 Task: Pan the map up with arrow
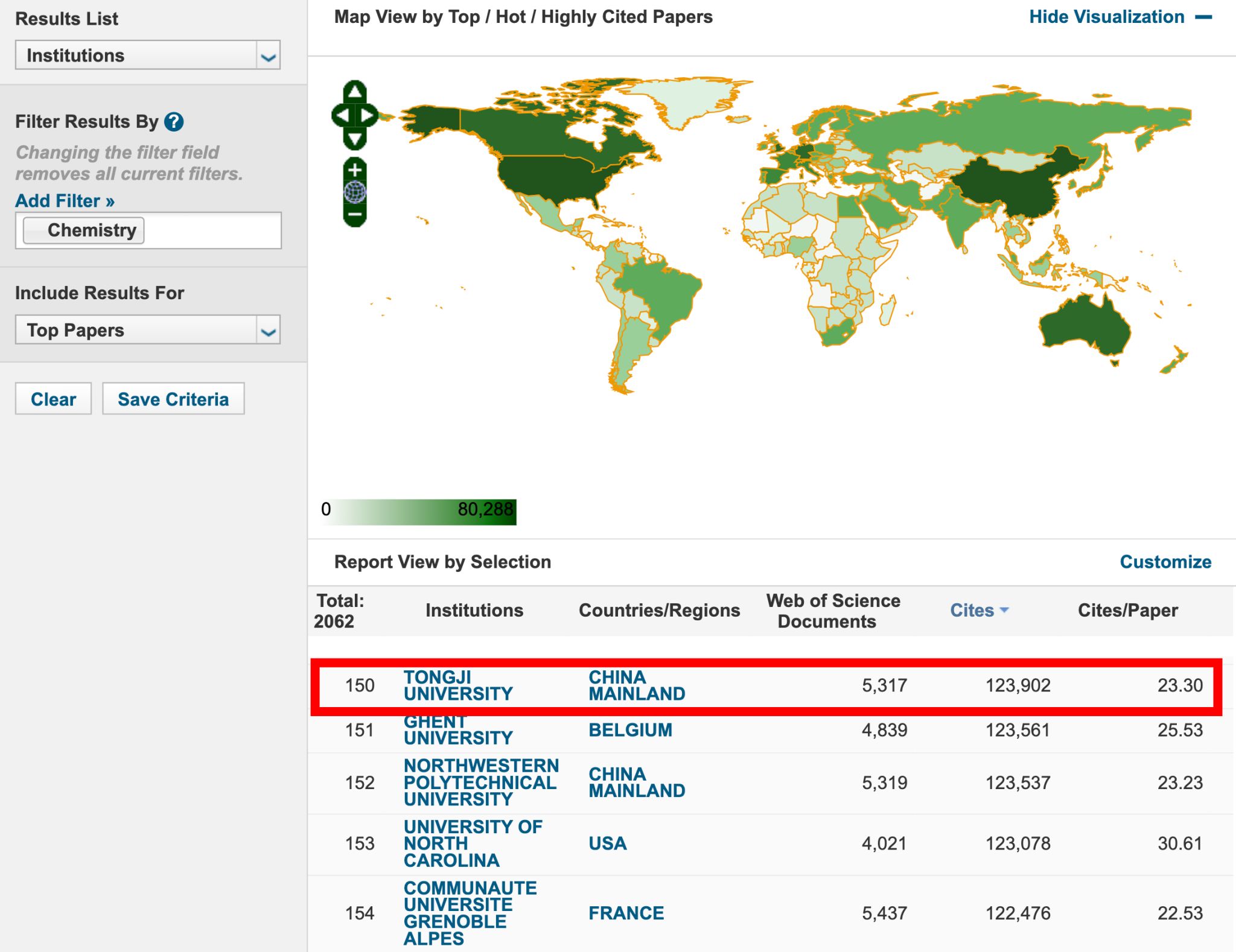coord(355,92)
